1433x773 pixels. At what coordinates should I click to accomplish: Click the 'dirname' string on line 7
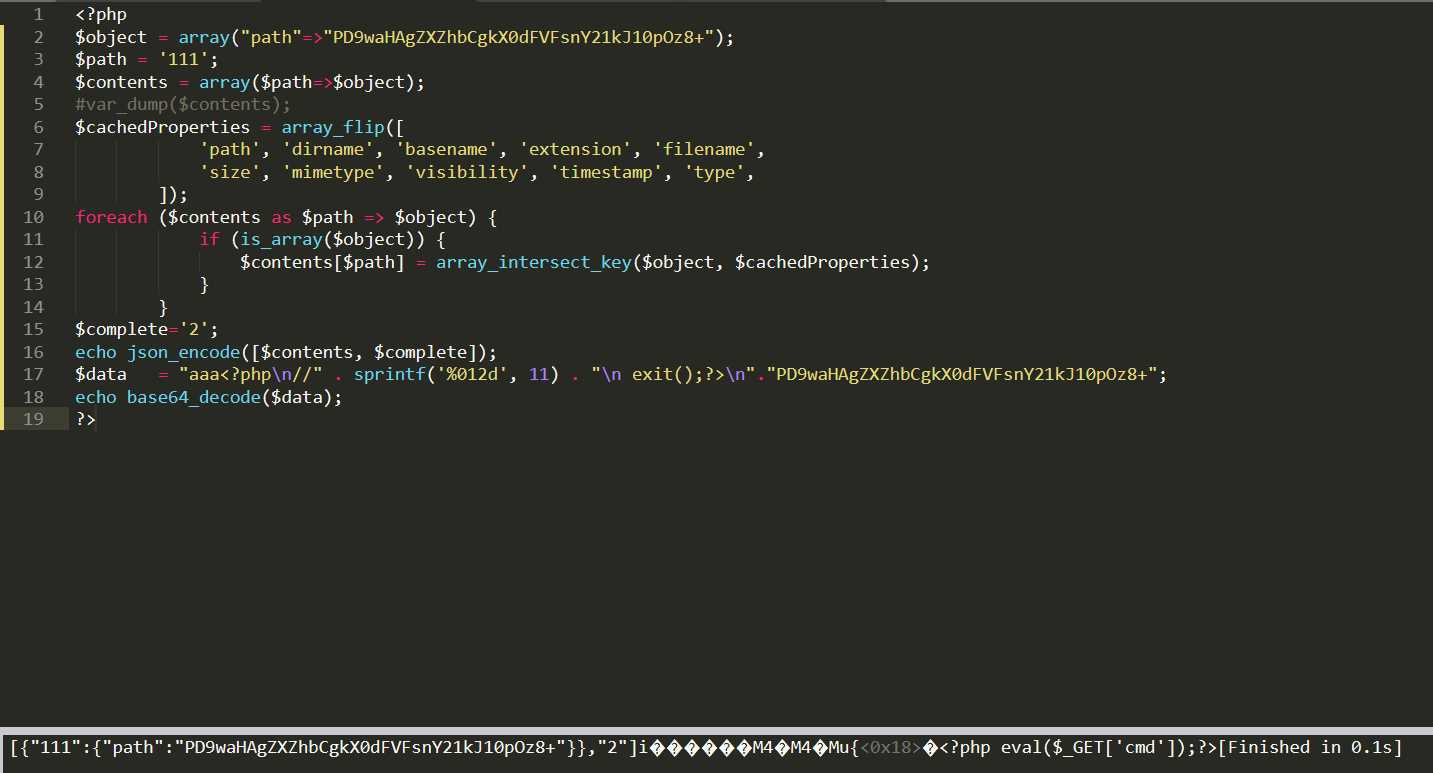coord(328,149)
